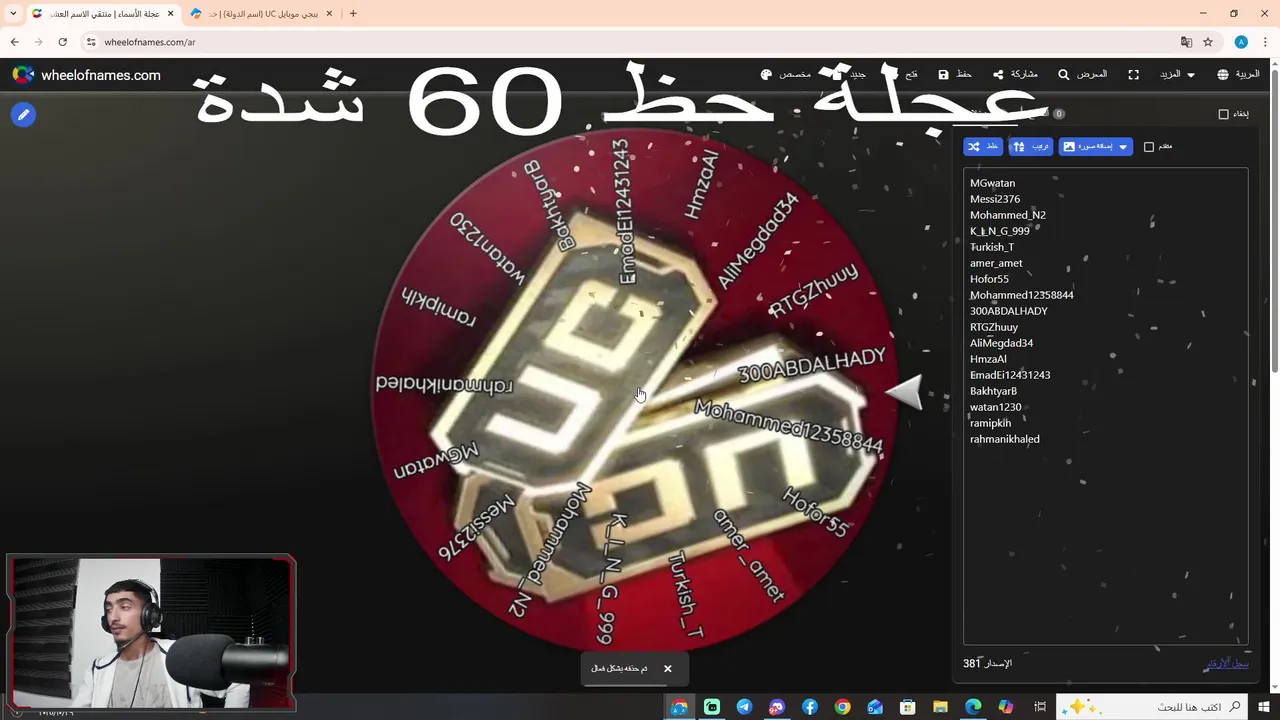
Task: Open the Gallery search icon
Action: click(1064, 75)
